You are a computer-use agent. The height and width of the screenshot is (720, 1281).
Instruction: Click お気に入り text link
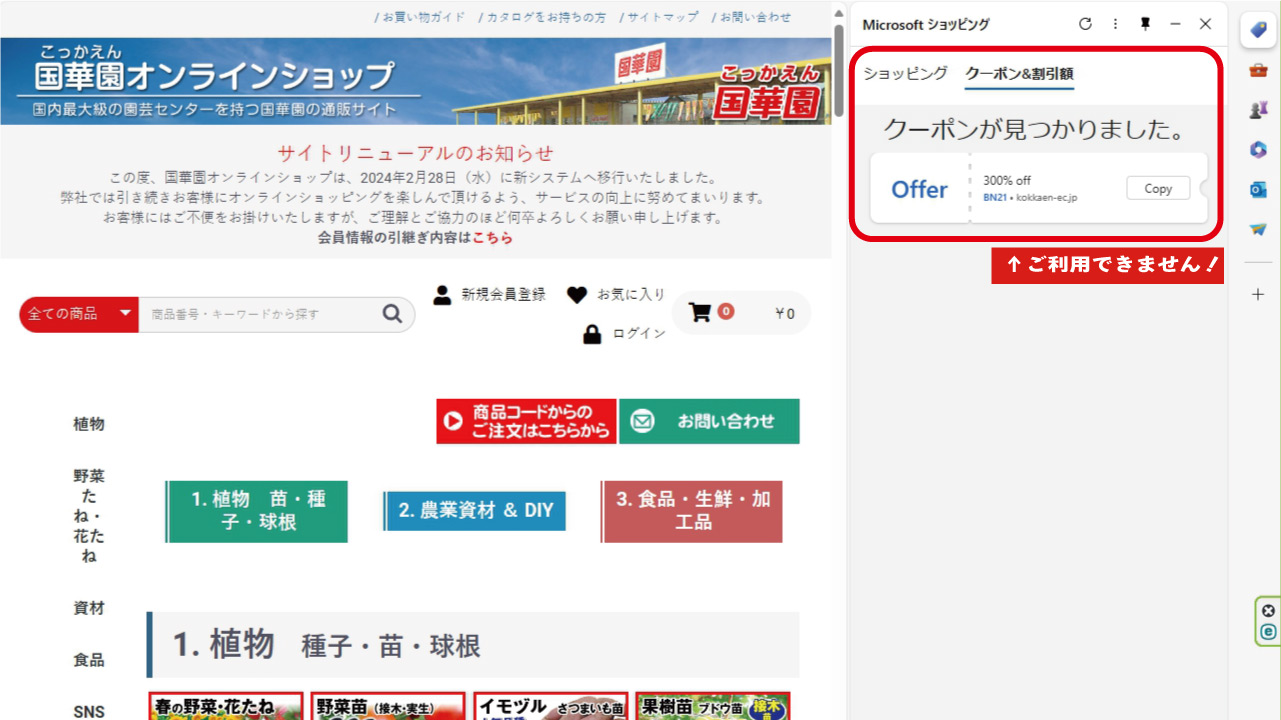[x=631, y=294]
